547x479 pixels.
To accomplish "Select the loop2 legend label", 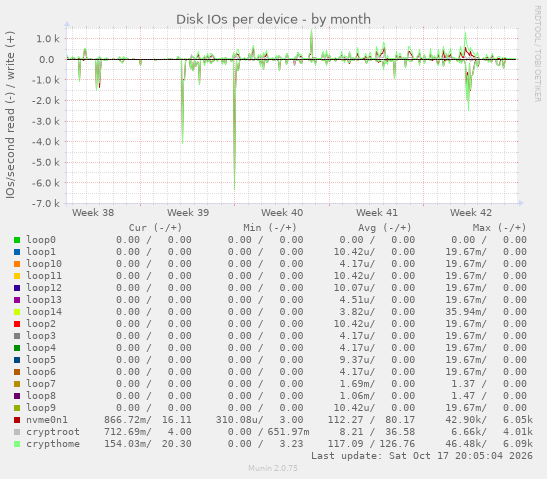I will (x=41, y=324).
